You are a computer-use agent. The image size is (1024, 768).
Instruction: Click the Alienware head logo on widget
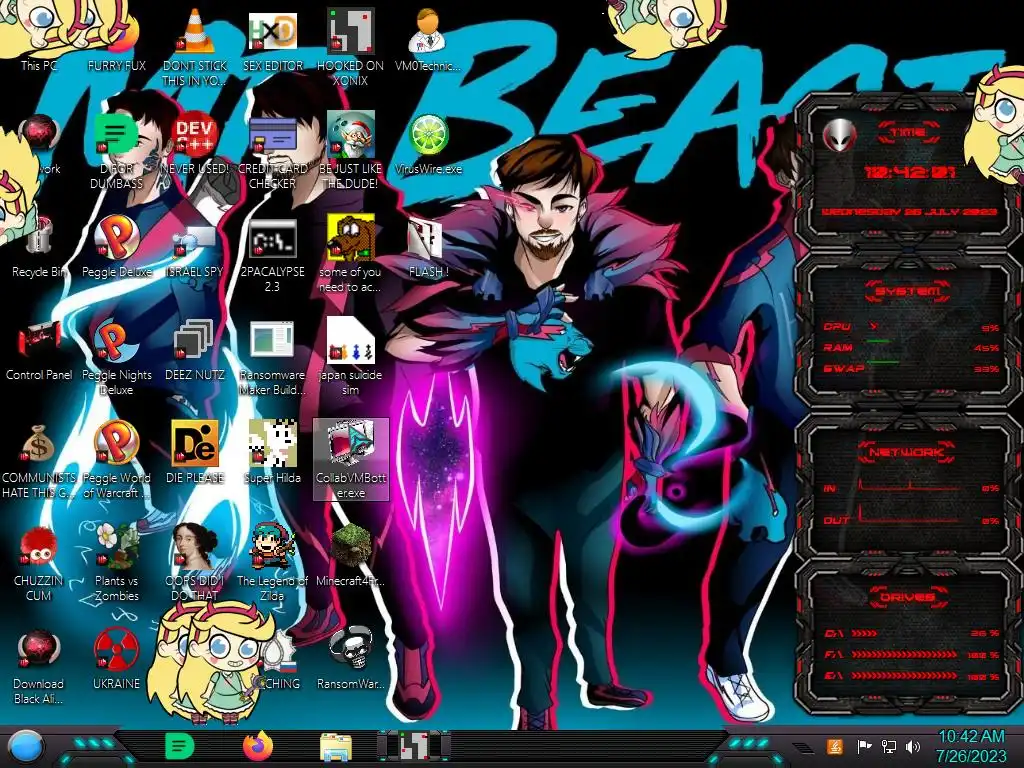point(839,135)
